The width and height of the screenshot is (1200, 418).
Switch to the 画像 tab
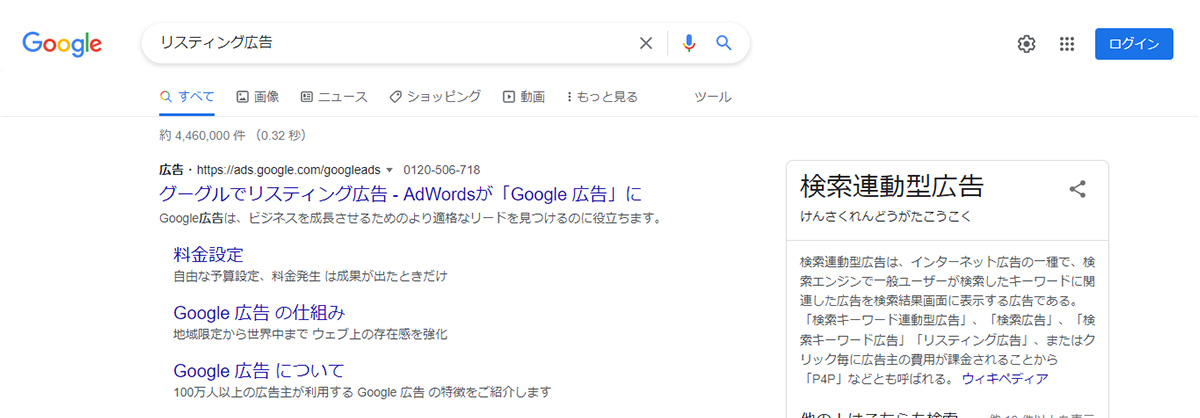[x=257, y=97]
